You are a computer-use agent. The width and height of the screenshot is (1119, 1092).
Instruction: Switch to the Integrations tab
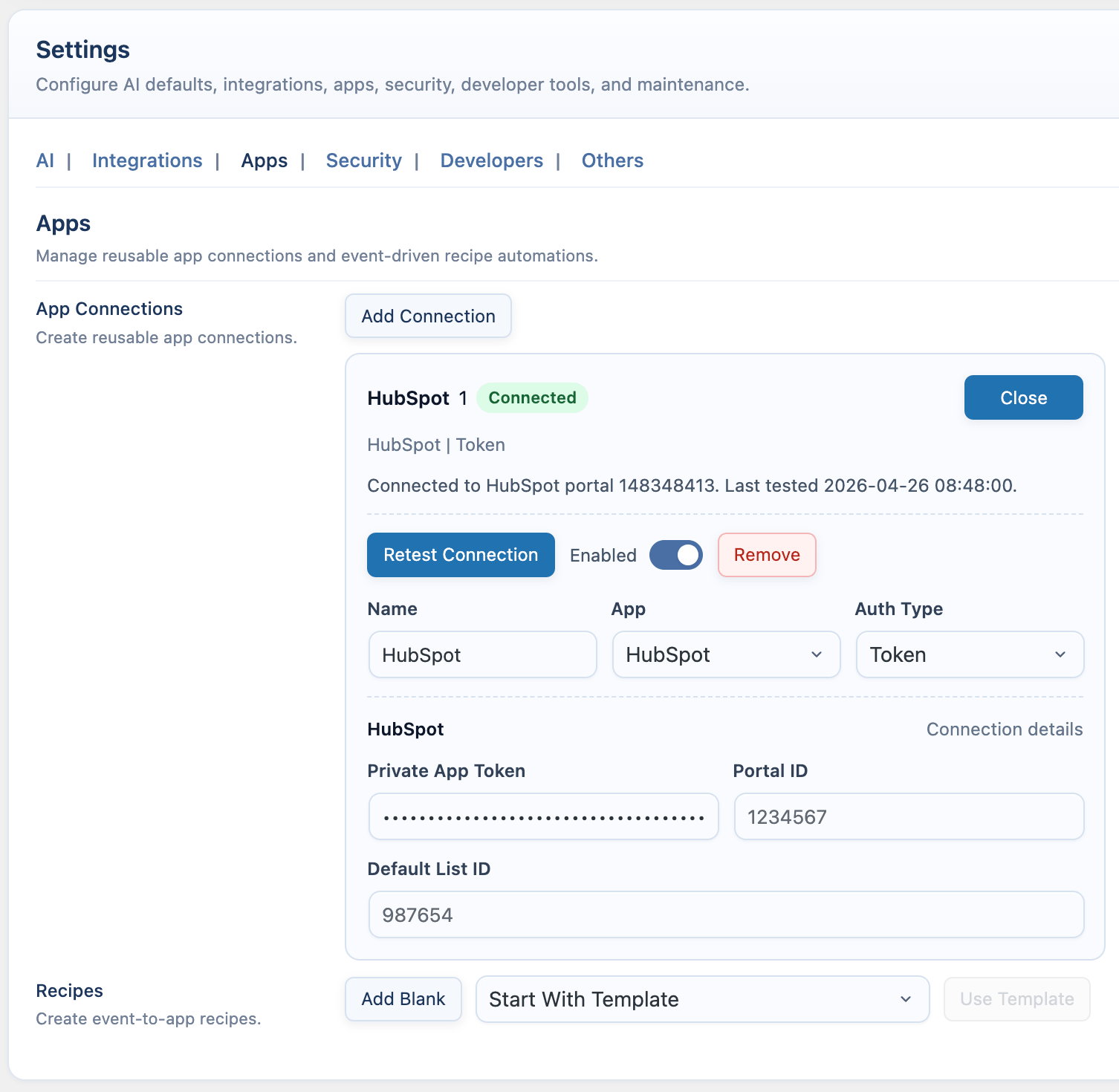tap(147, 160)
